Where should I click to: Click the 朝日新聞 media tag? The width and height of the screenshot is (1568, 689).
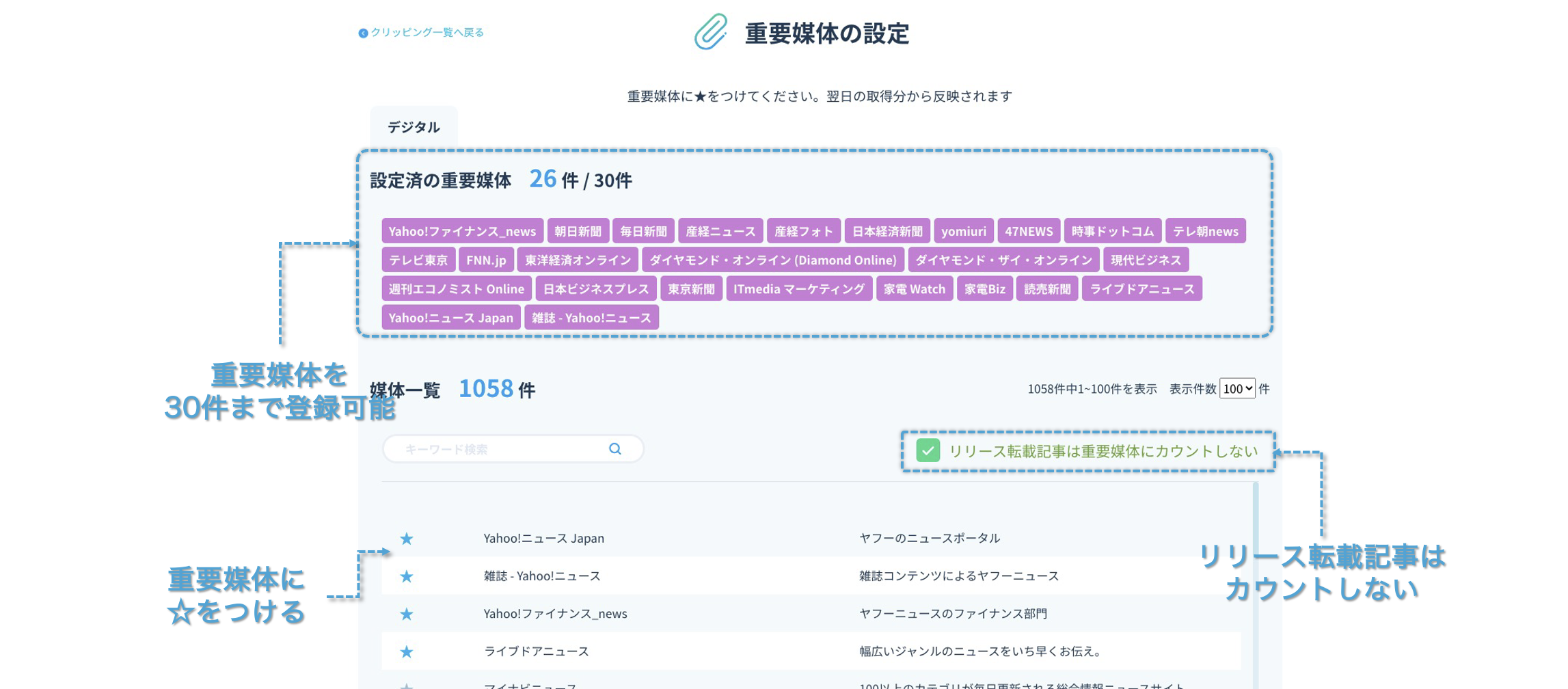point(578,231)
